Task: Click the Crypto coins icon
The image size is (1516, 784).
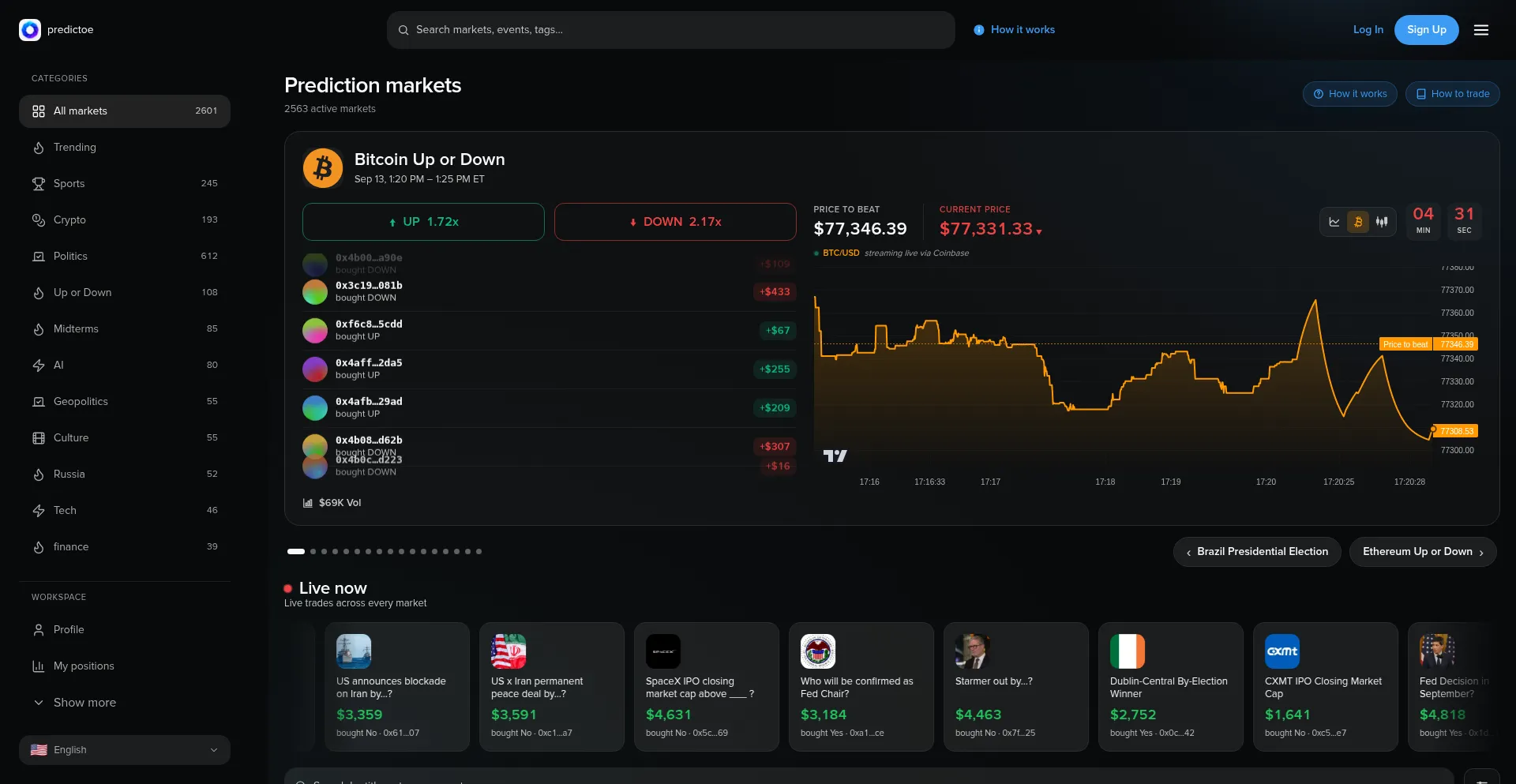Action: pos(38,220)
